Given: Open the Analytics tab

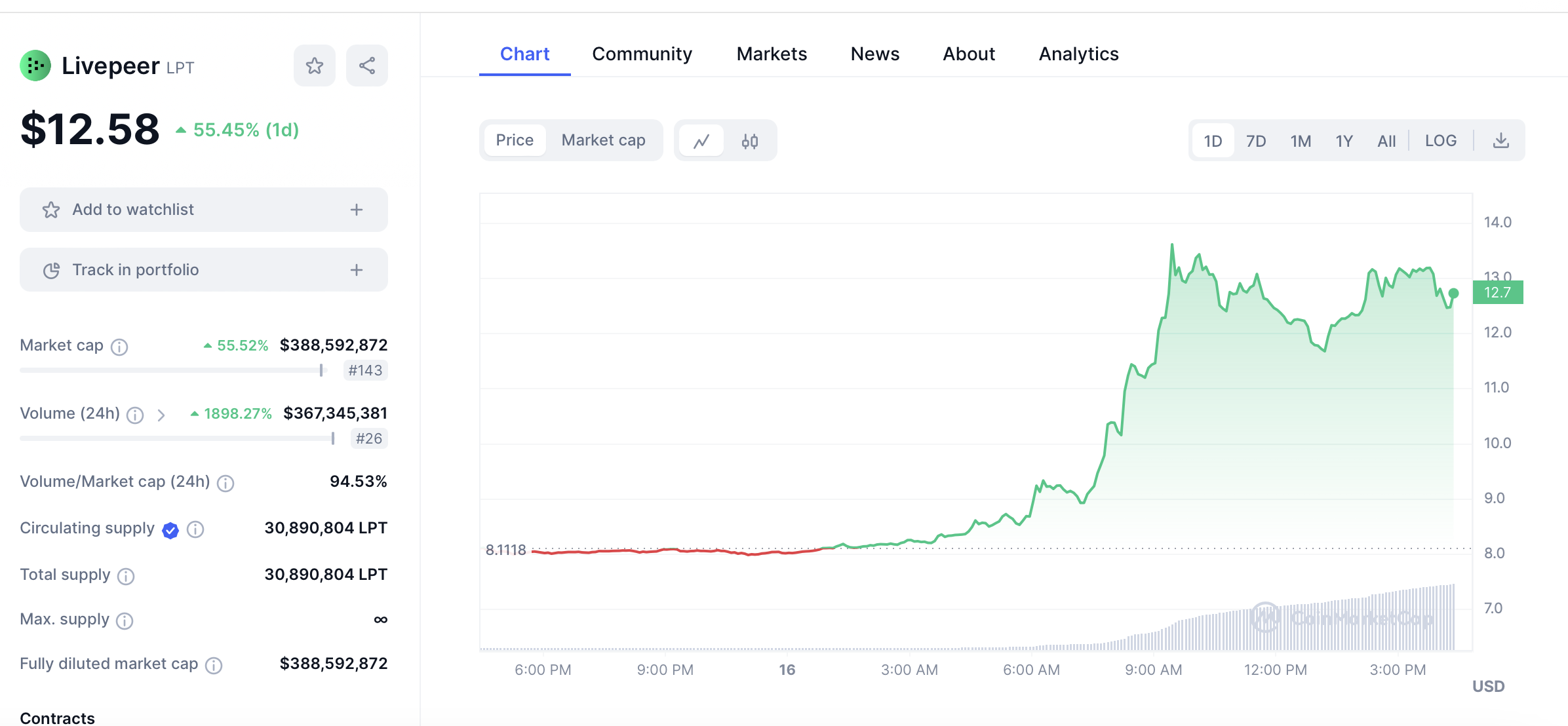Looking at the screenshot, I should (1078, 54).
